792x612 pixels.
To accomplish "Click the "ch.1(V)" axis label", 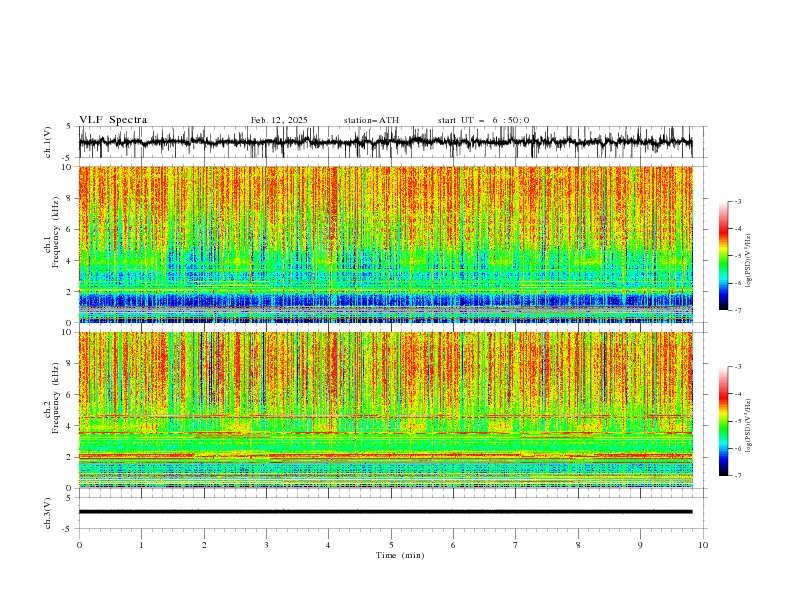I will tap(48, 142).
